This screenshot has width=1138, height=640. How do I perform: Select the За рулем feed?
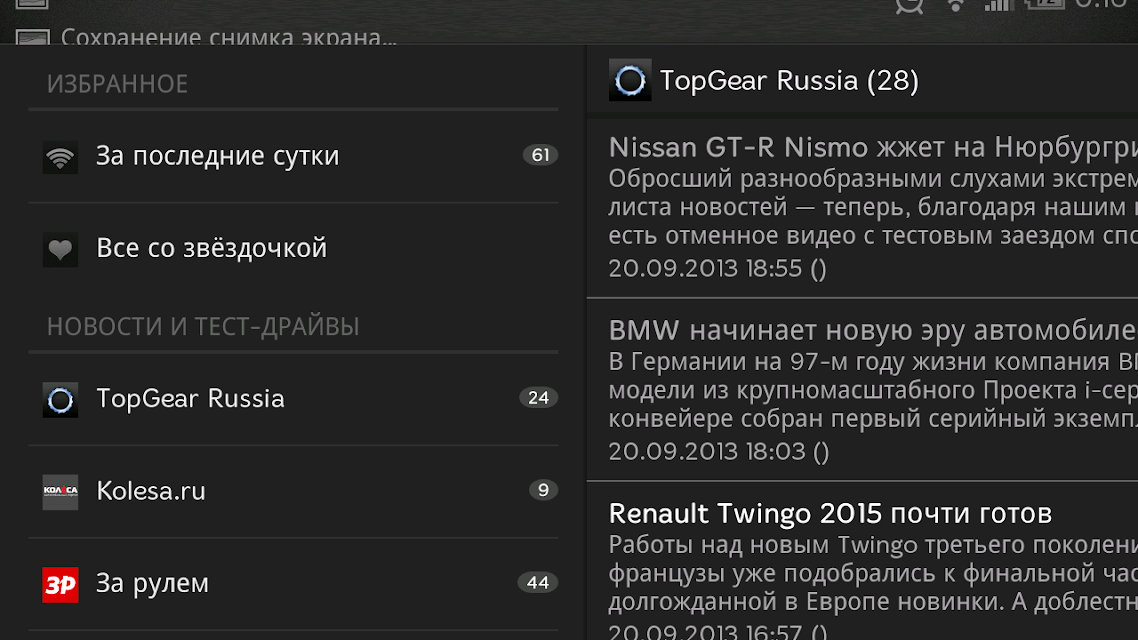[293, 584]
